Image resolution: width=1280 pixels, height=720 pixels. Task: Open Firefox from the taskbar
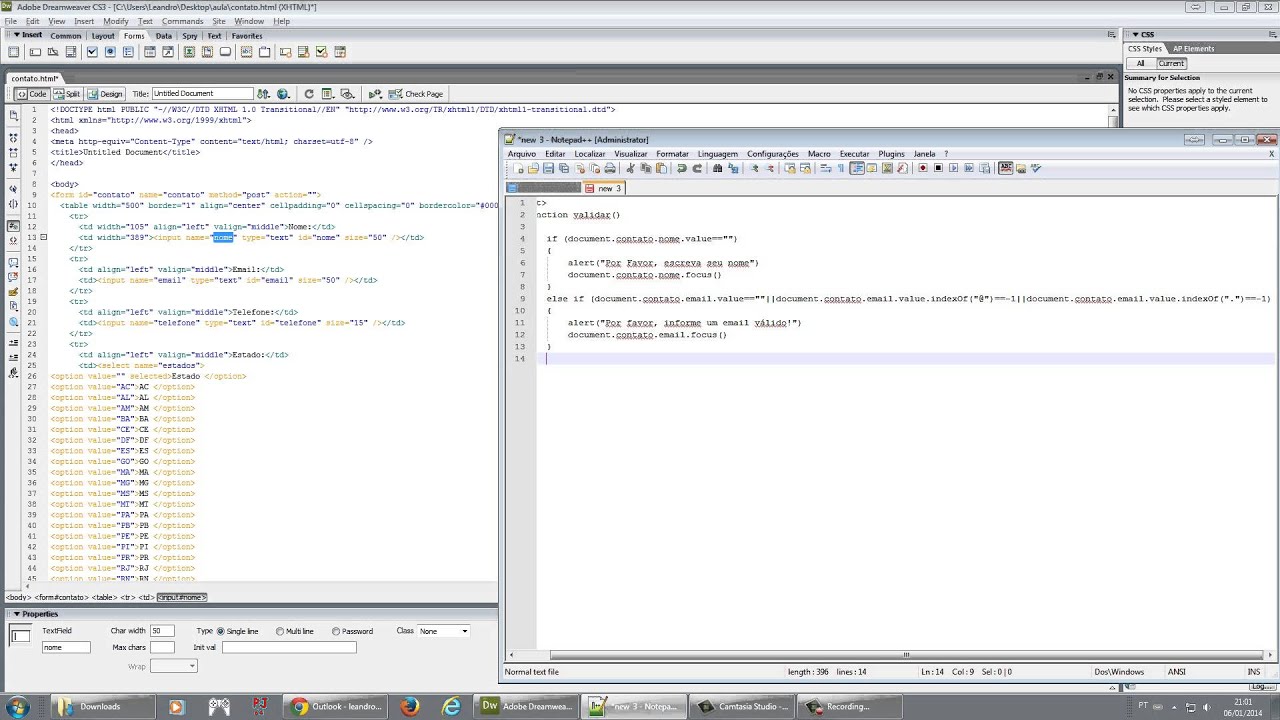[408, 706]
